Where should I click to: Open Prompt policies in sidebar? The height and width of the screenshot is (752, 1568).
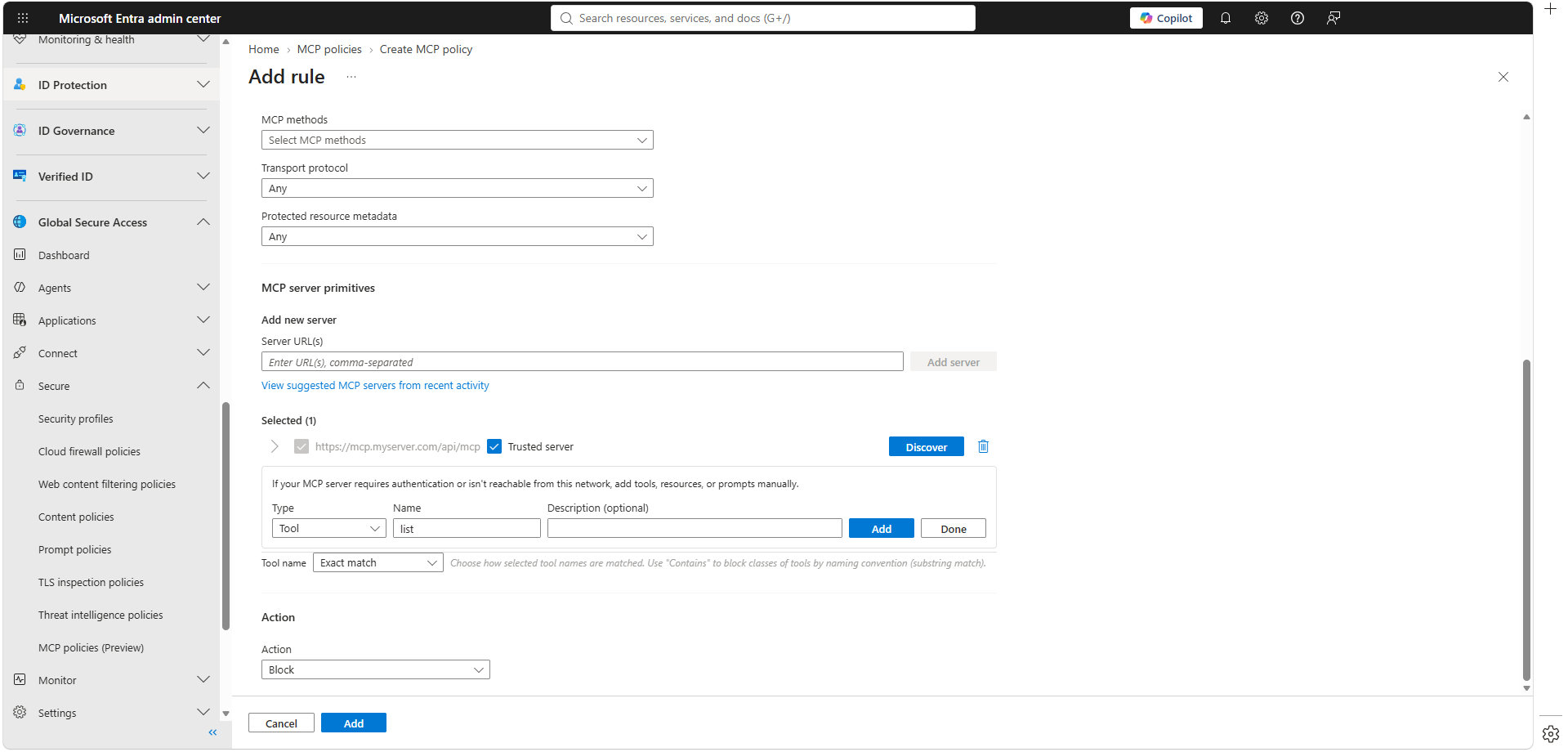click(75, 549)
